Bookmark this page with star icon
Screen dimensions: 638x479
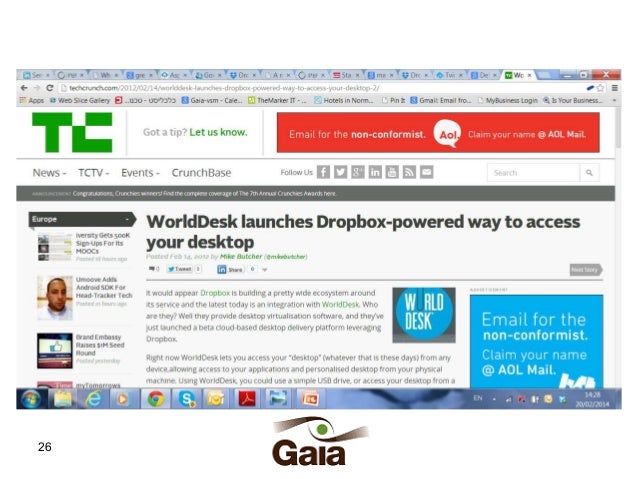[600, 87]
